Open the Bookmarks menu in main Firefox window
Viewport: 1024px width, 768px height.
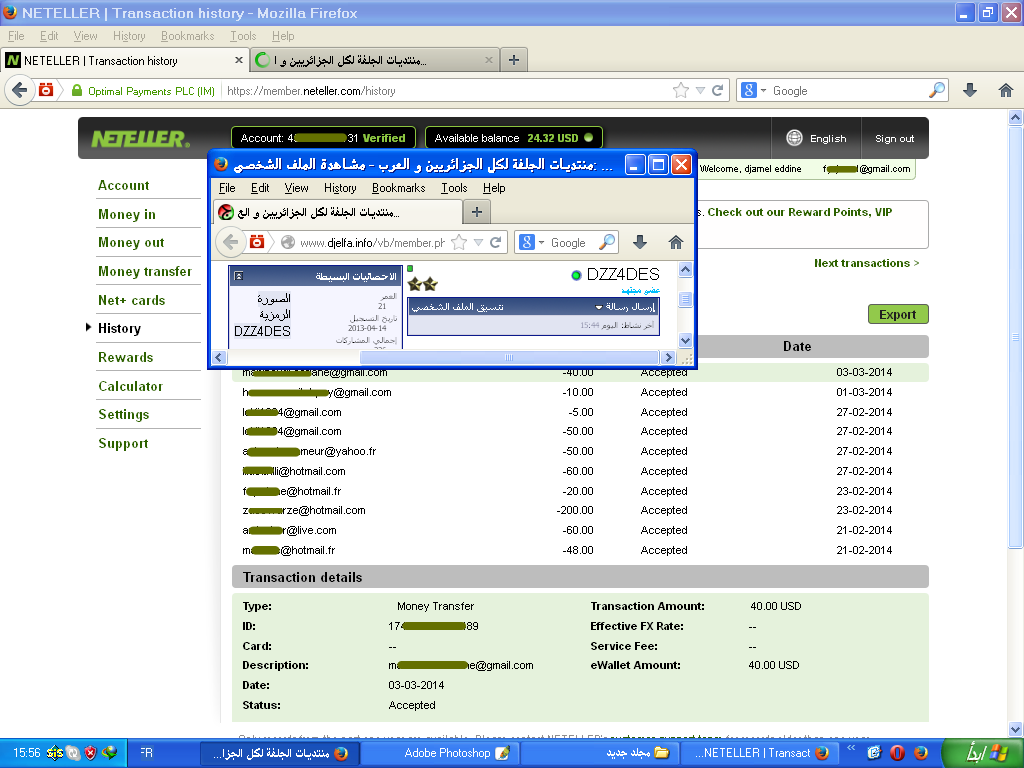[x=187, y=36]
